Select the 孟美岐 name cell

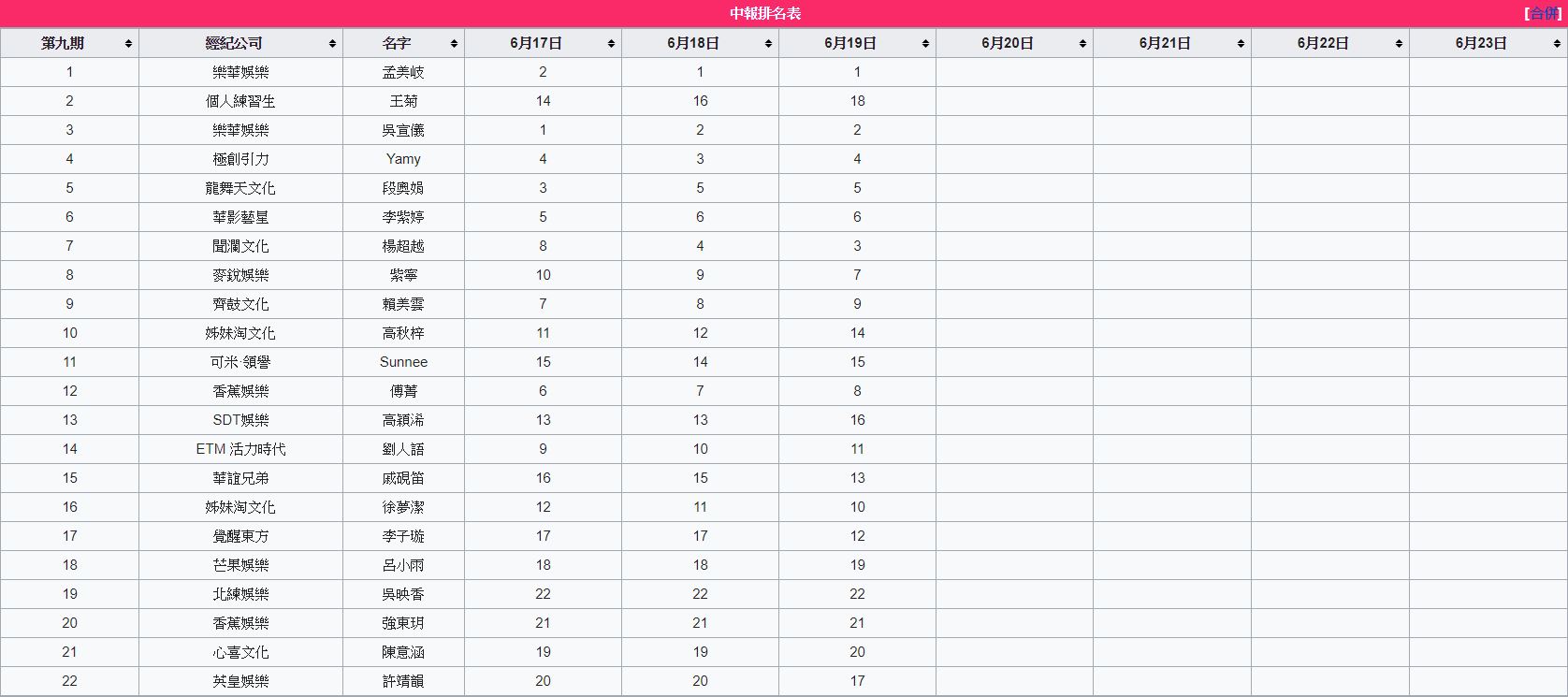click(403, 72)
